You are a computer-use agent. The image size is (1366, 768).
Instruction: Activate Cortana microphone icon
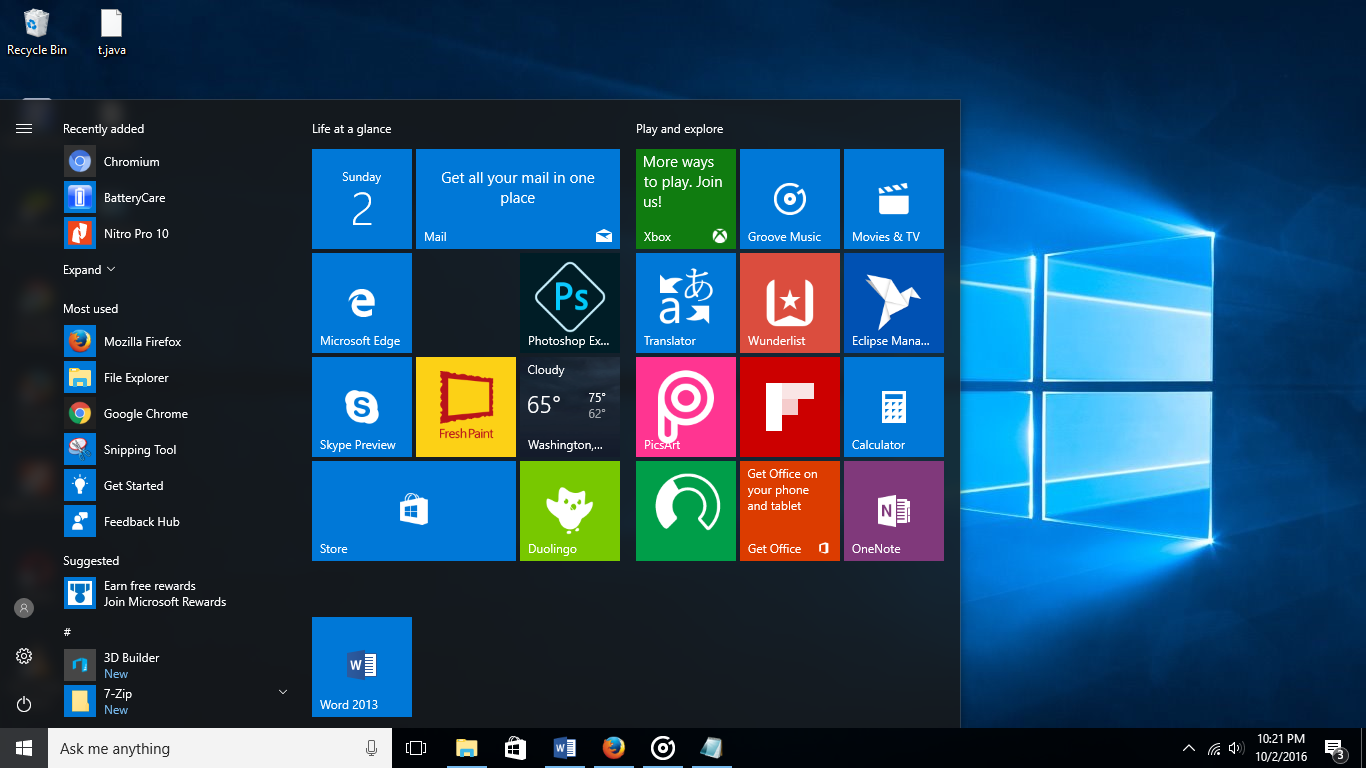click(x=371, y=748)
